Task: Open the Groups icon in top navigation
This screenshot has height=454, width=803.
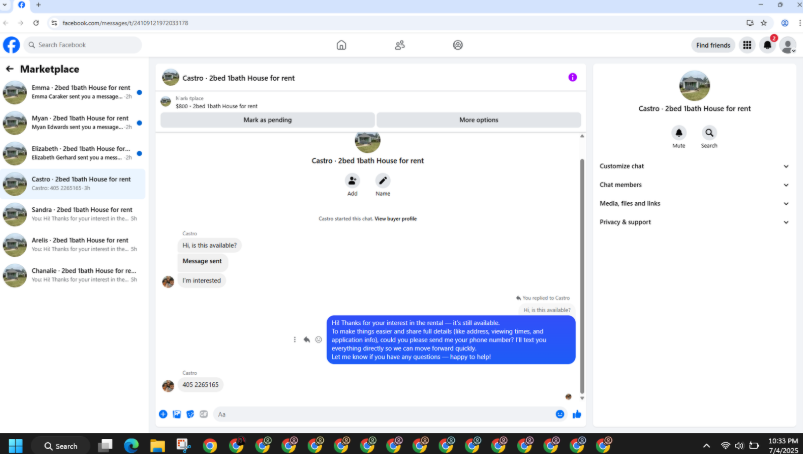Action: (458, 45)
